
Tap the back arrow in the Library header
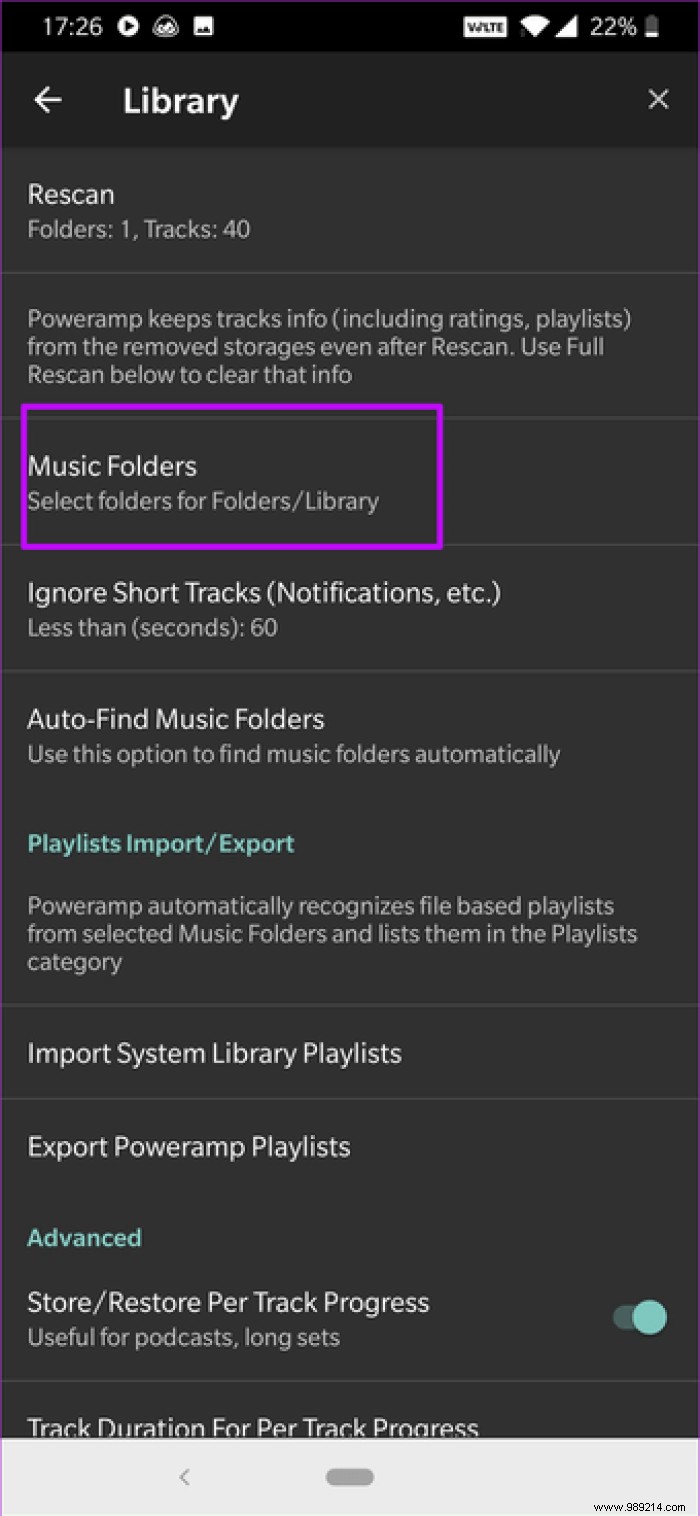[x=47, y=99]
